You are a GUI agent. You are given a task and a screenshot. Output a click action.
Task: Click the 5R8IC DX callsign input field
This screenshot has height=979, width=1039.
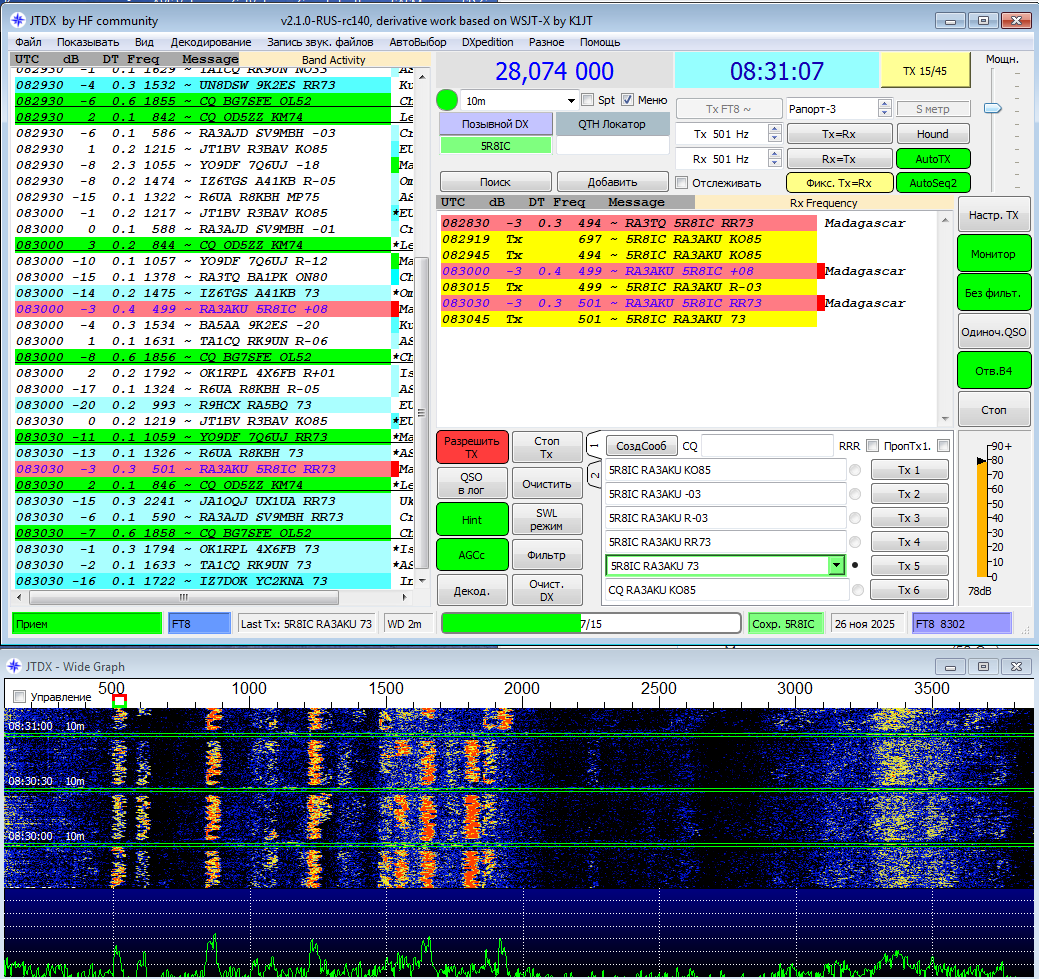coord(495,145)
